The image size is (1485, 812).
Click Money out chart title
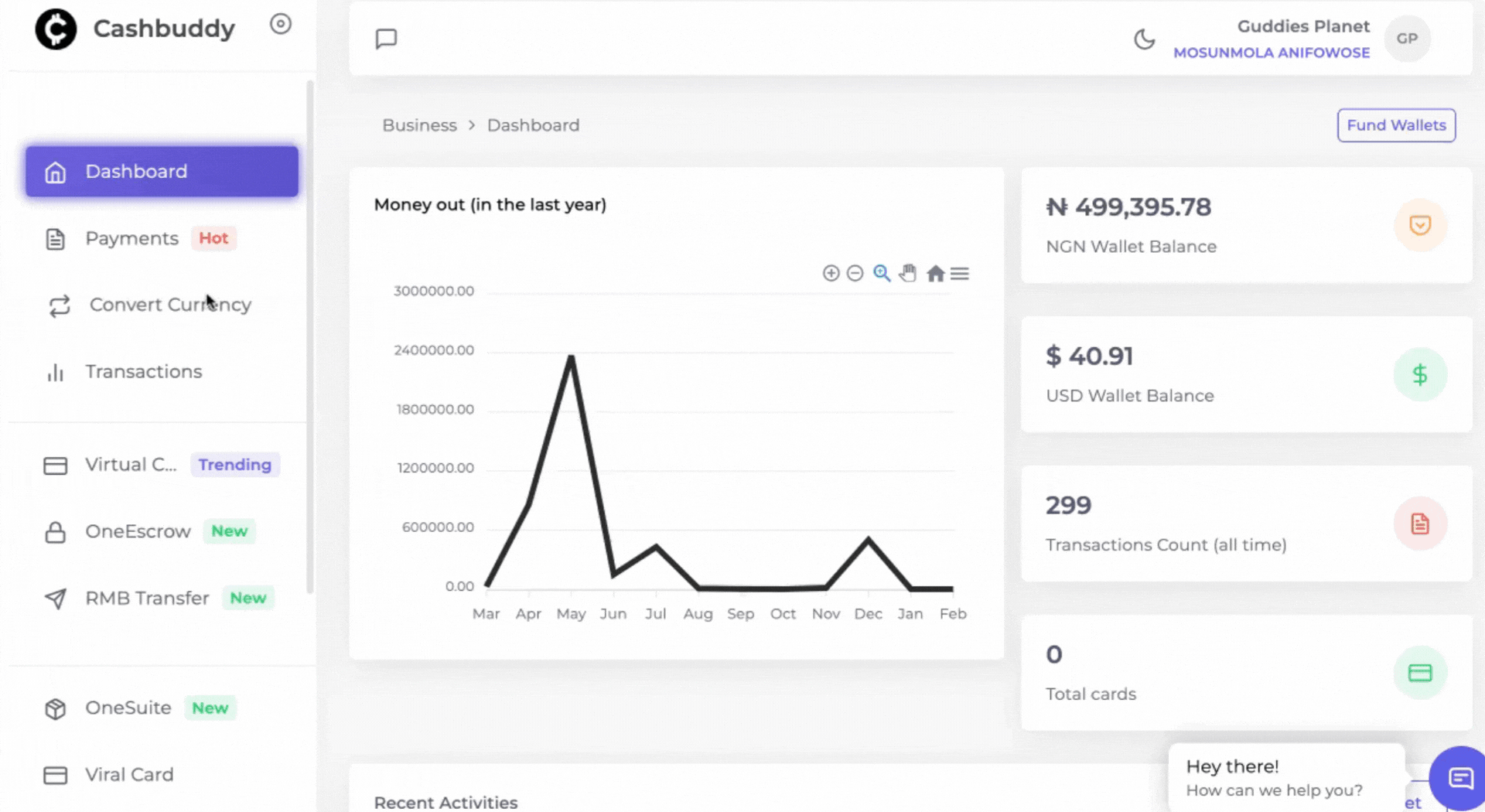[x=490, y=205]
